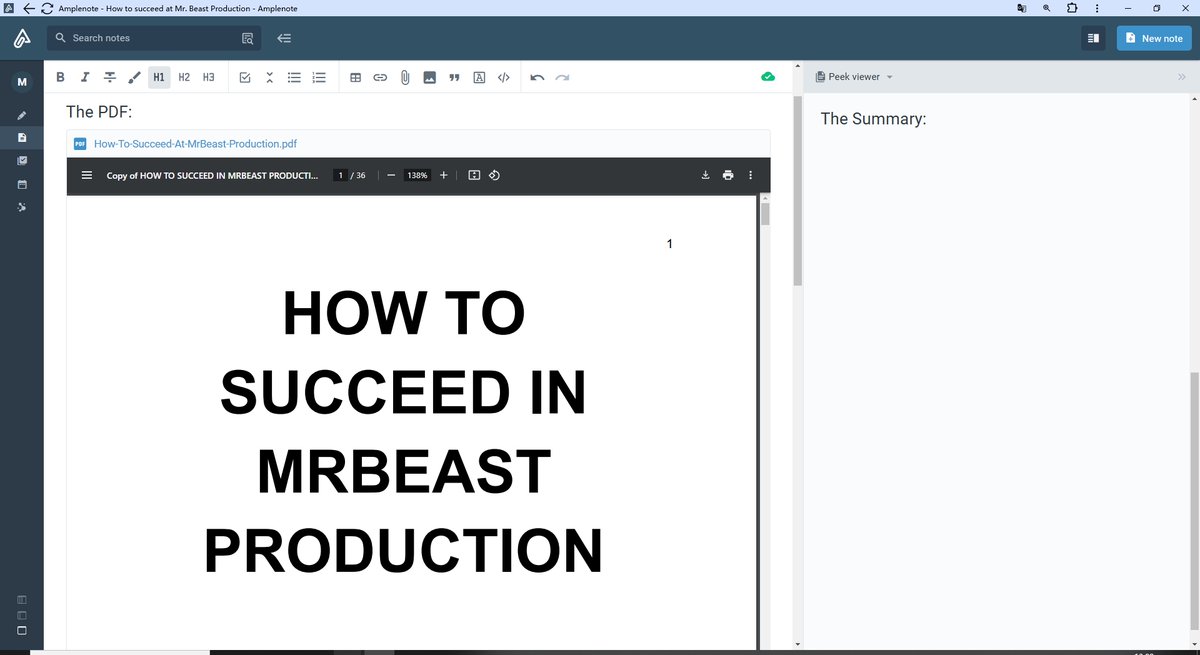Open the Amplenote logo home

(20, 38)
